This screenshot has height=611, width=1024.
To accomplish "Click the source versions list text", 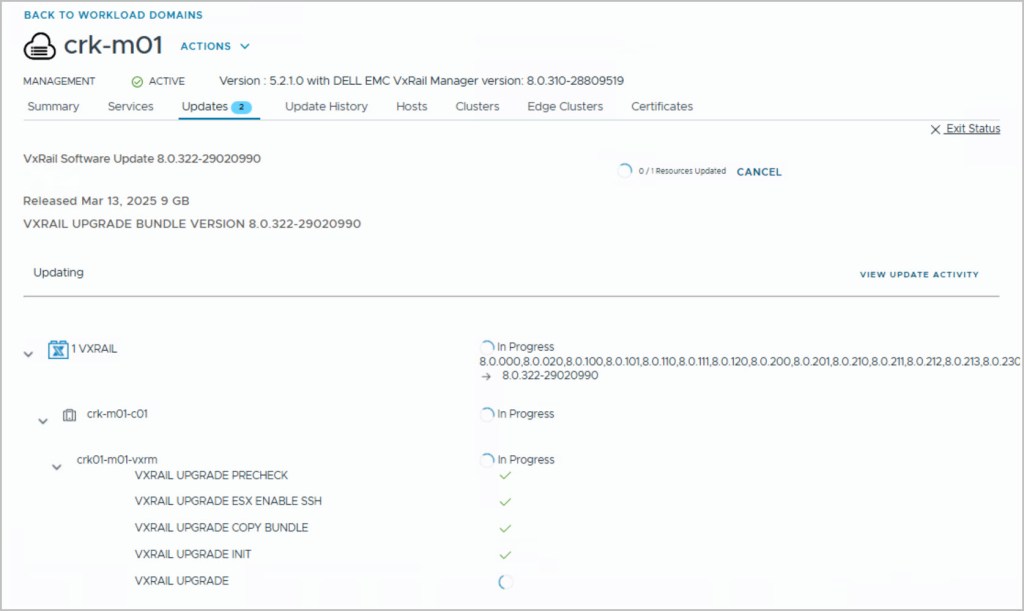I will [750, 362].
